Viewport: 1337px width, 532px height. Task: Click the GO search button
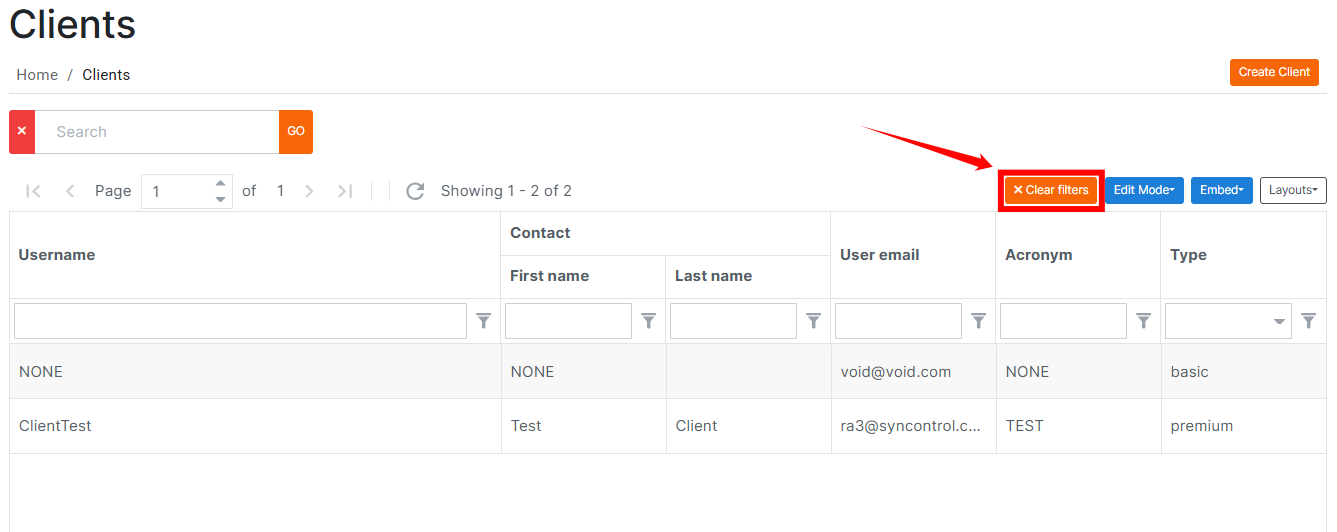[296, 132]
